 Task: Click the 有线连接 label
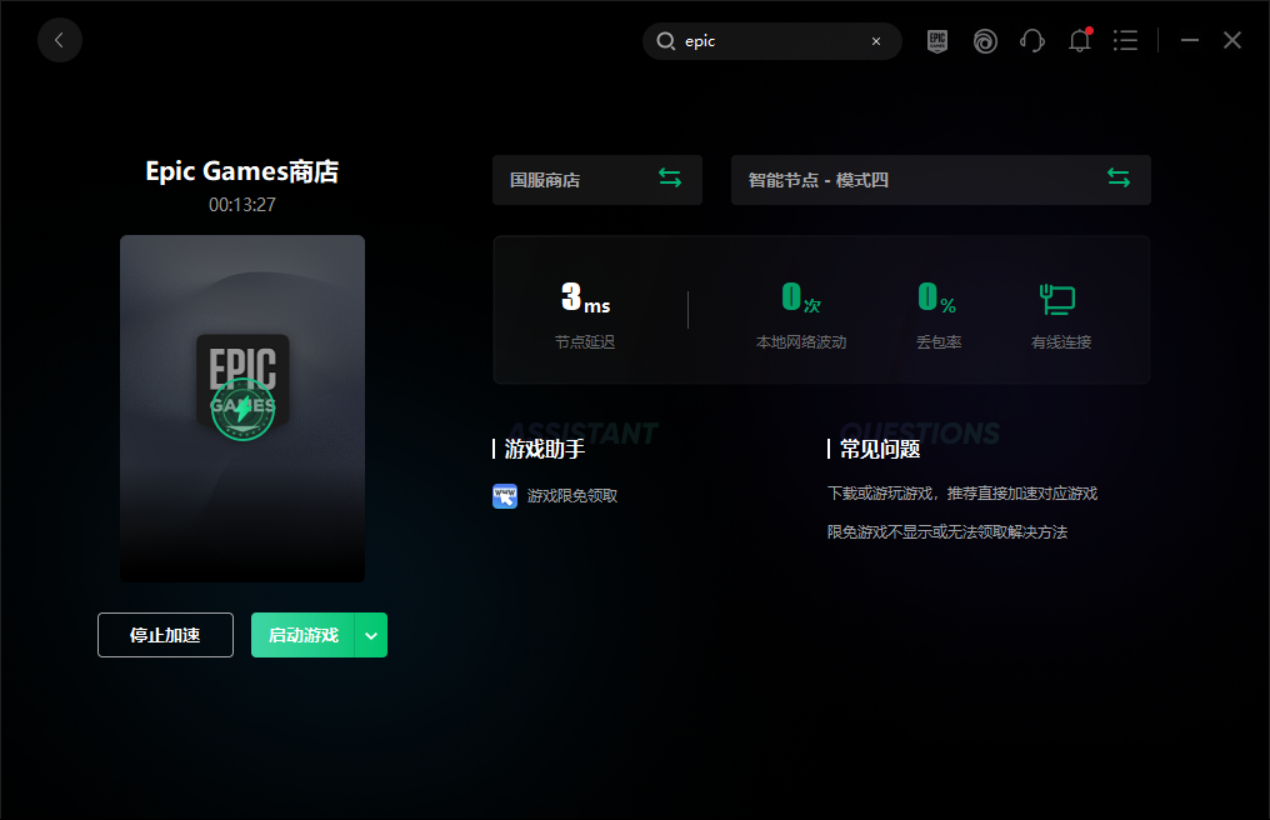[x=1061, y=342]
